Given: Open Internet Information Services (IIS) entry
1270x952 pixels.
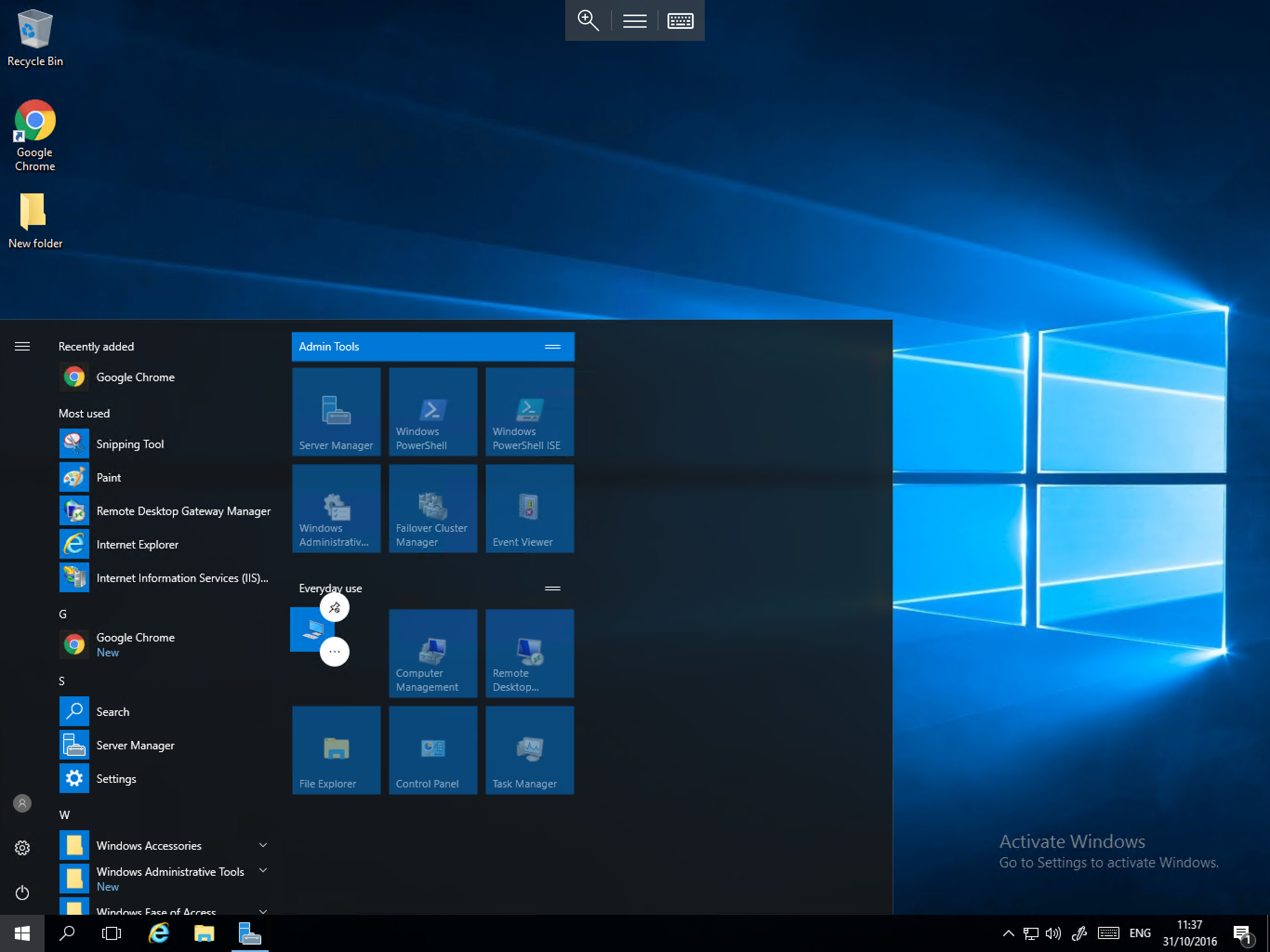Looking at the screenshot, I should click(166, 578).
